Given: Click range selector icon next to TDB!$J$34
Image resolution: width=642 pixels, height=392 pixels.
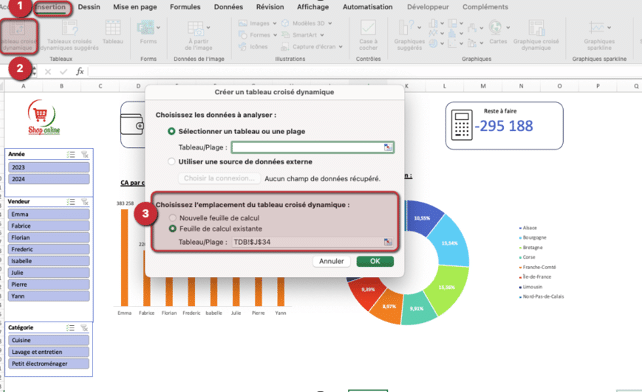Looking at the screenshot, I should [388, 242].
